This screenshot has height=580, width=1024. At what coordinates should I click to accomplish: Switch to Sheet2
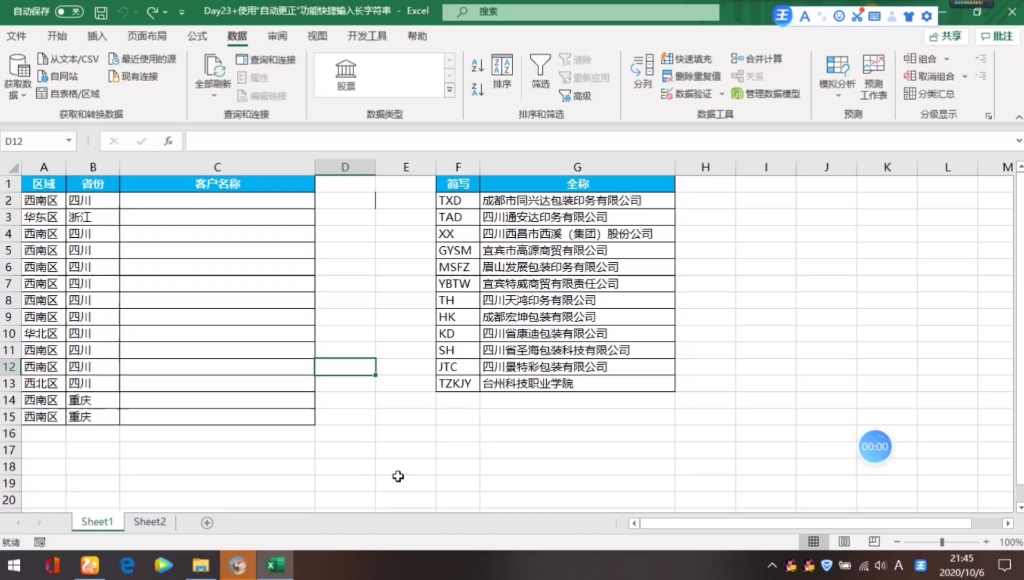148,521
